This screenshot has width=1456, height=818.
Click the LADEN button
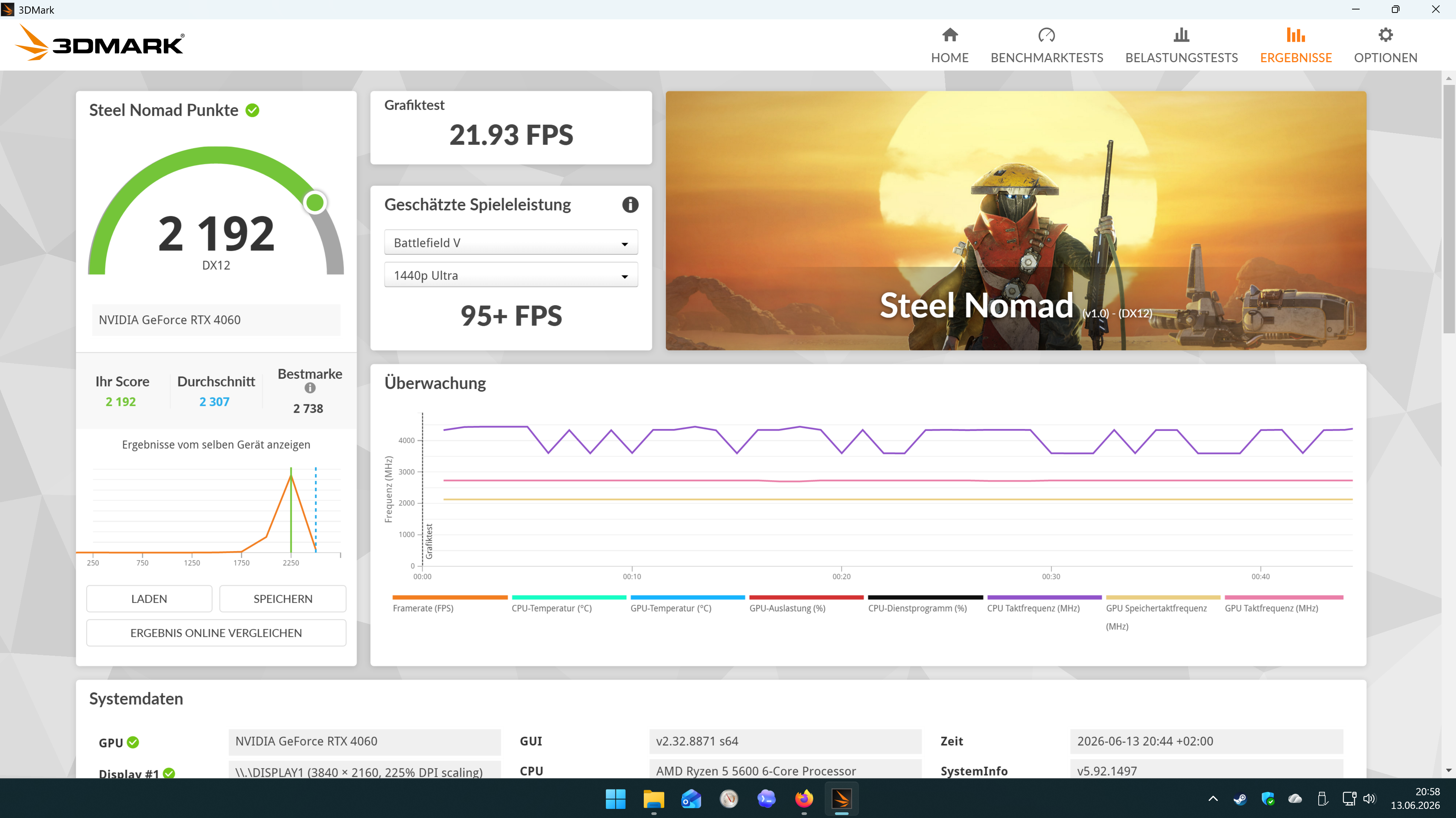tap(149, 599)
